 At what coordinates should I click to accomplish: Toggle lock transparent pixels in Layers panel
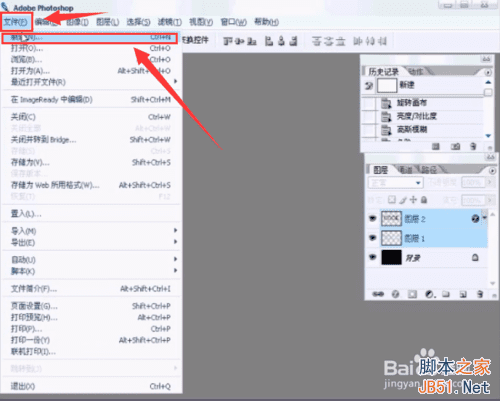[392, 200]
